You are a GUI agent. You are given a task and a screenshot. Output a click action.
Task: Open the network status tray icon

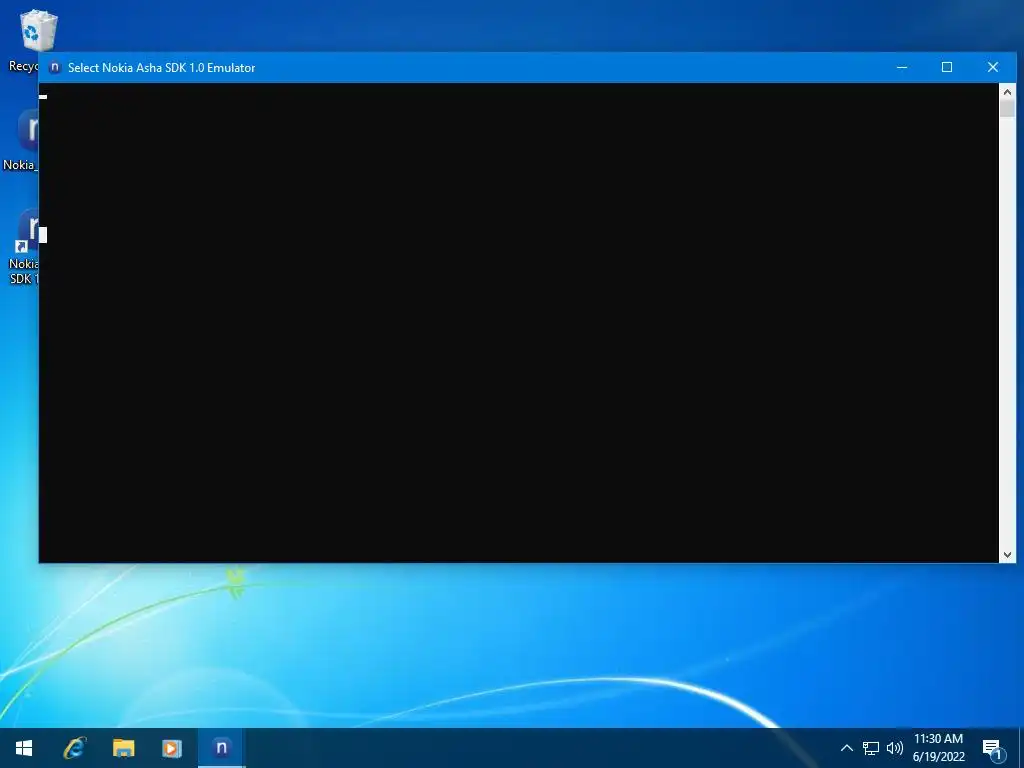[x=871, y=748]
